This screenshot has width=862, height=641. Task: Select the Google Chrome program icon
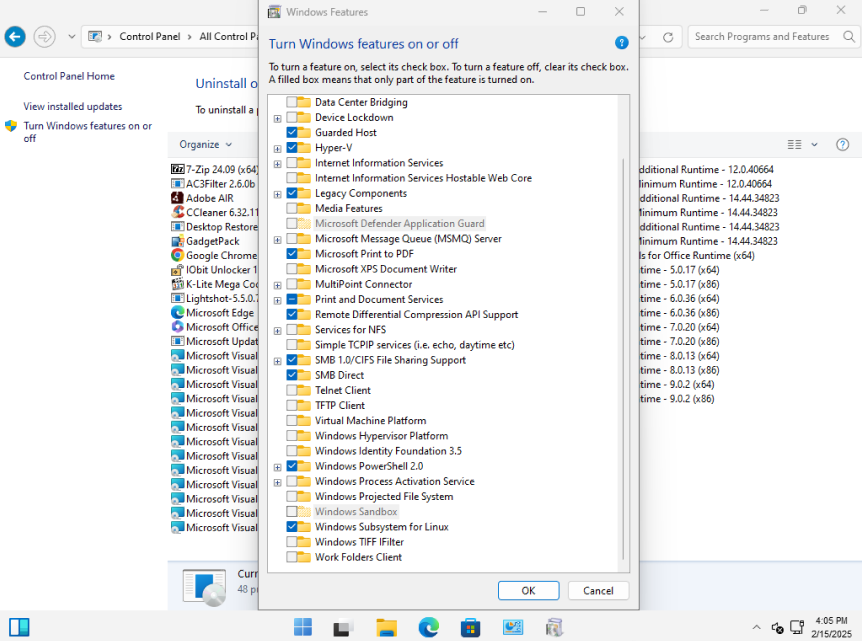178,255
